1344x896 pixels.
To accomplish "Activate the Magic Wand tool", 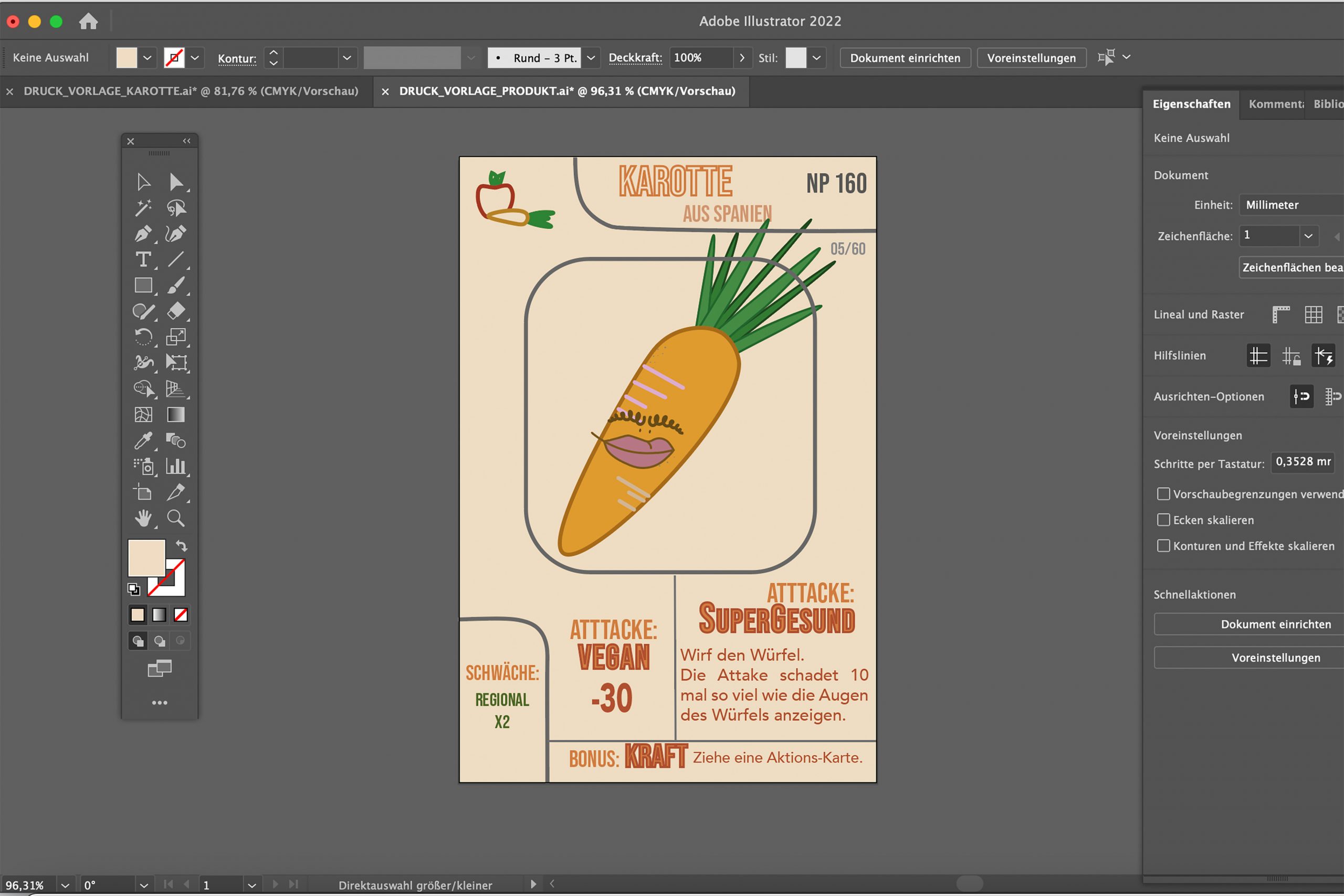I will coord(143,207).
